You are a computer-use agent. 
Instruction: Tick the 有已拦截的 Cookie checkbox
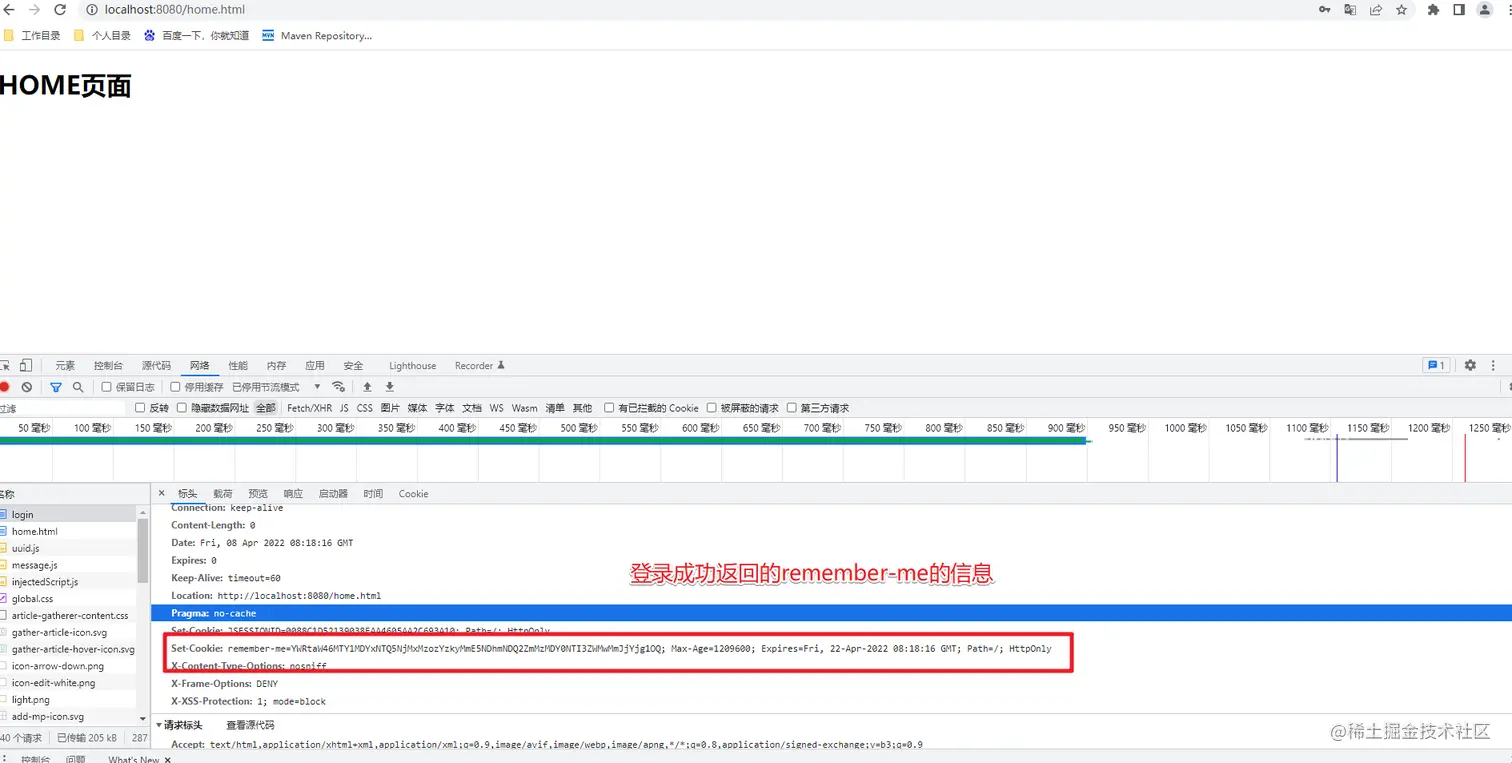609,408
